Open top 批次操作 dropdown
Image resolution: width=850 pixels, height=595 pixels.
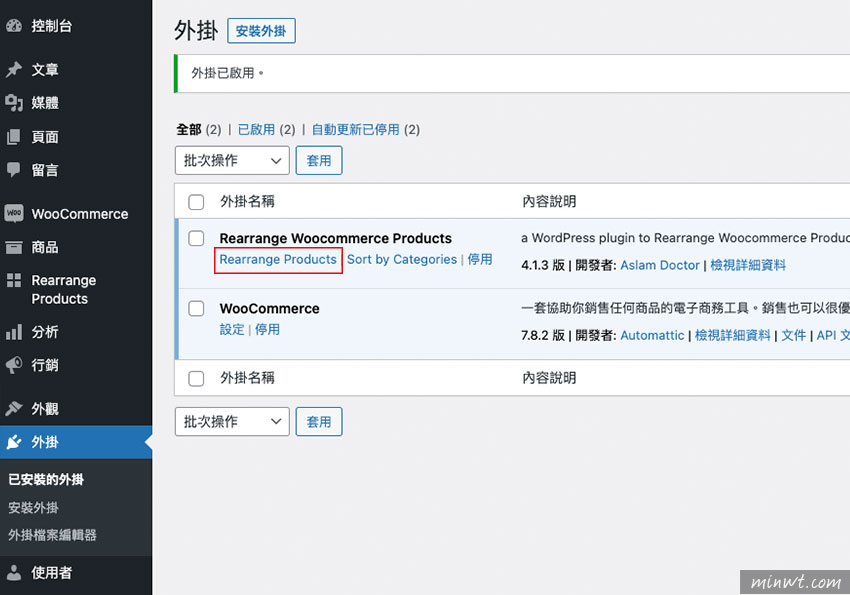coord(232,160)
